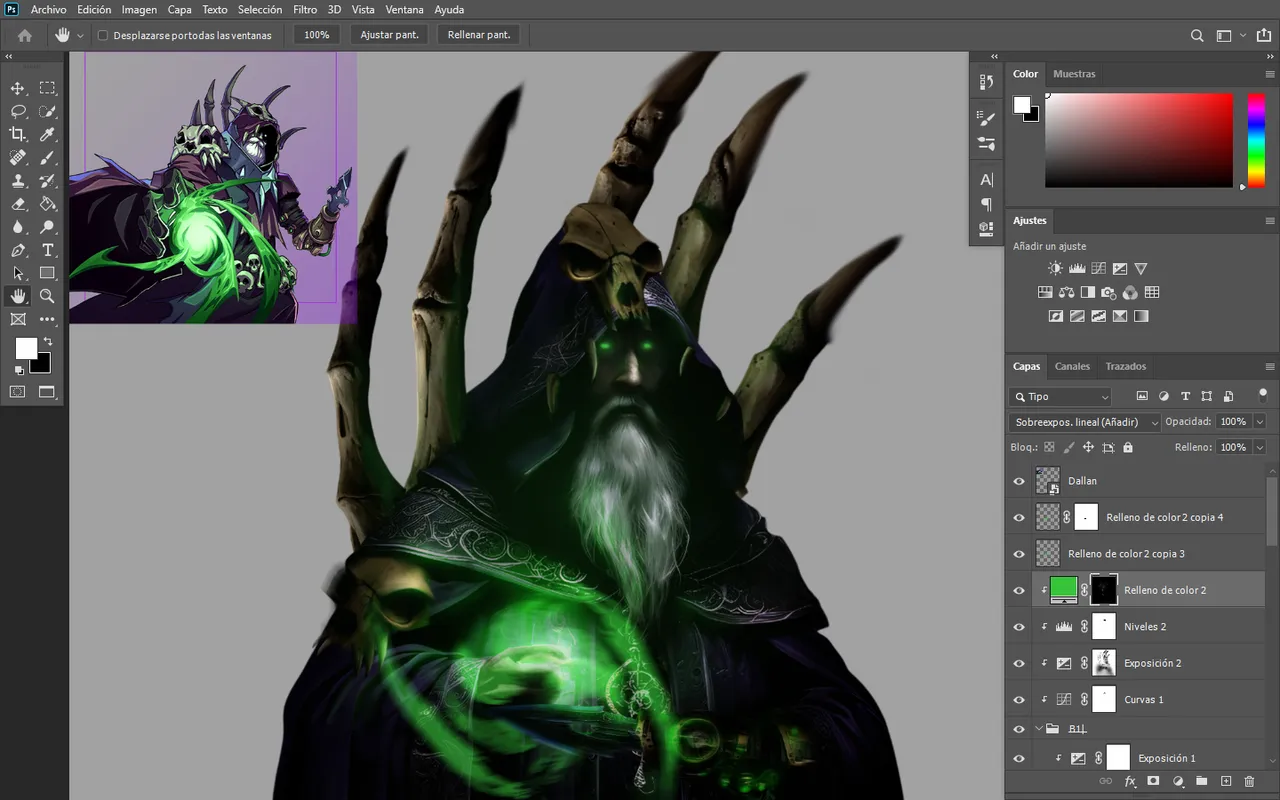Add a Levels adjustment from Ajustes panel
Image resolution: width=1280 pixels, height=800 pixels.
(1077, 268)
